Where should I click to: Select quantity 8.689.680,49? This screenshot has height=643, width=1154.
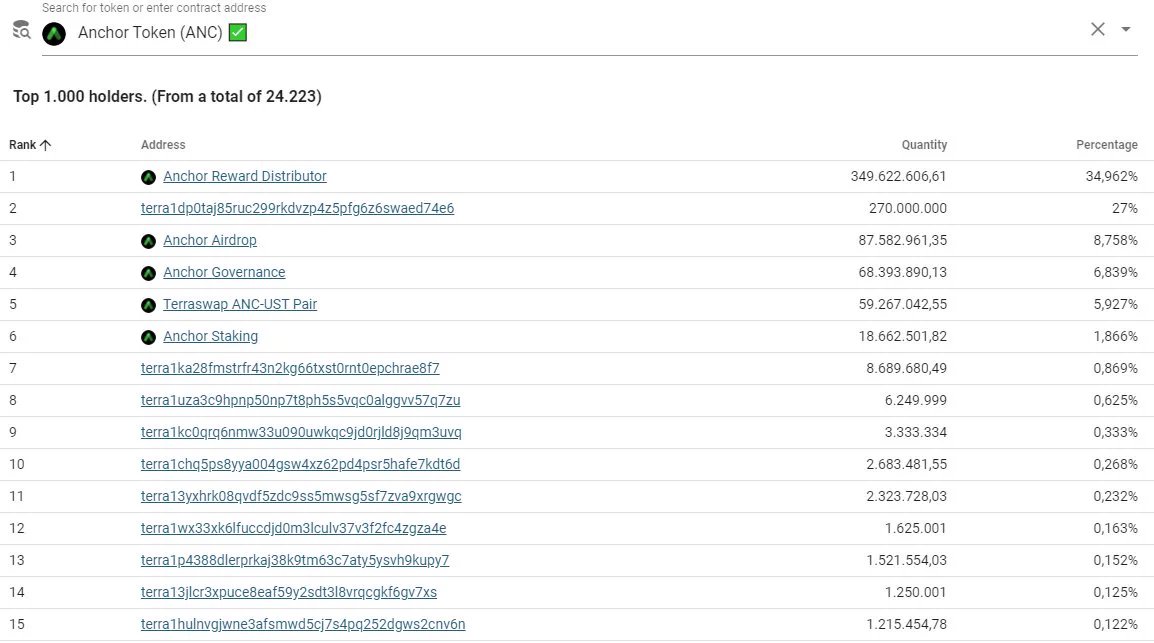[906, 369]
